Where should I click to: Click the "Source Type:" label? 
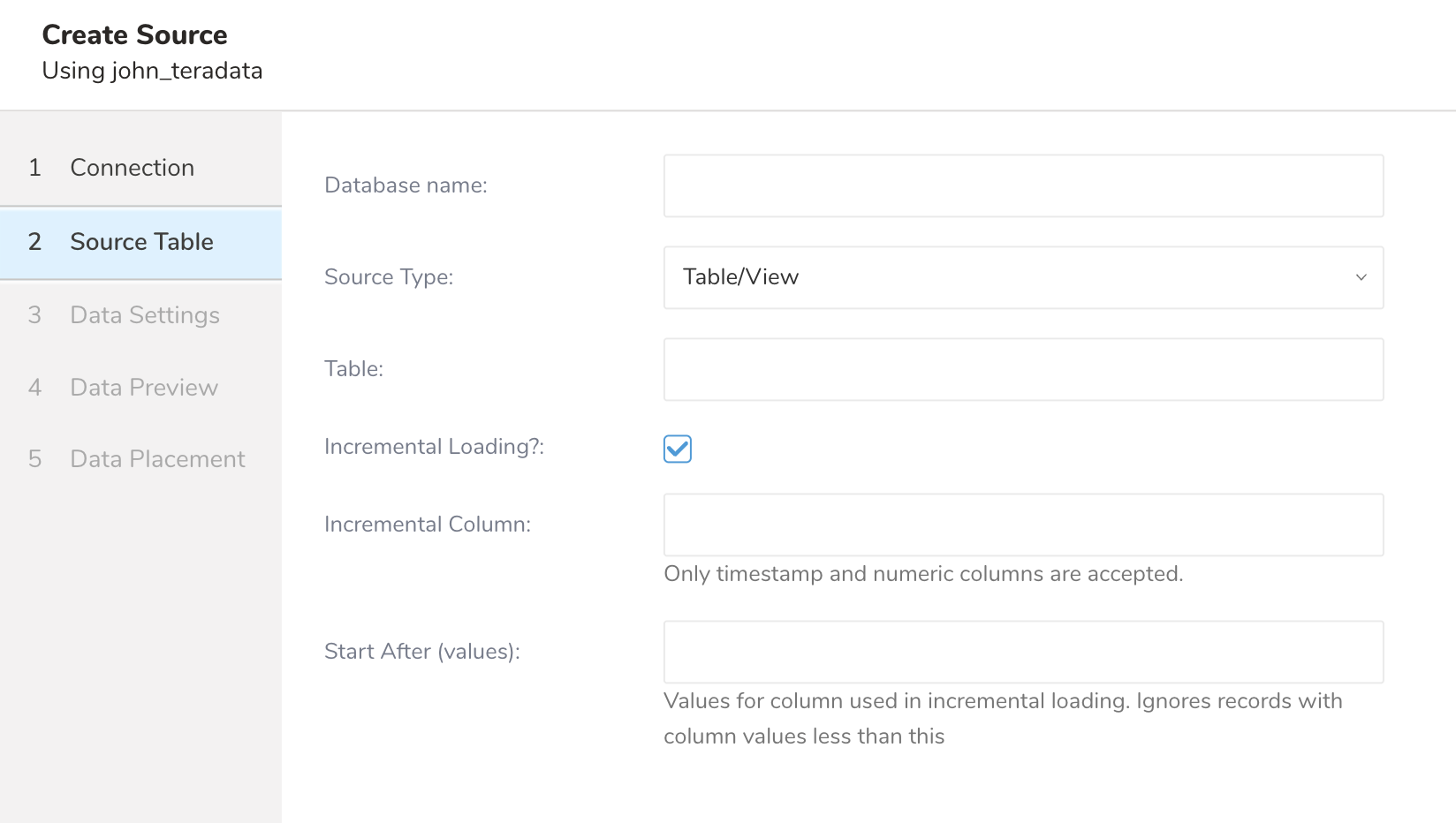(x=389, y=277)
